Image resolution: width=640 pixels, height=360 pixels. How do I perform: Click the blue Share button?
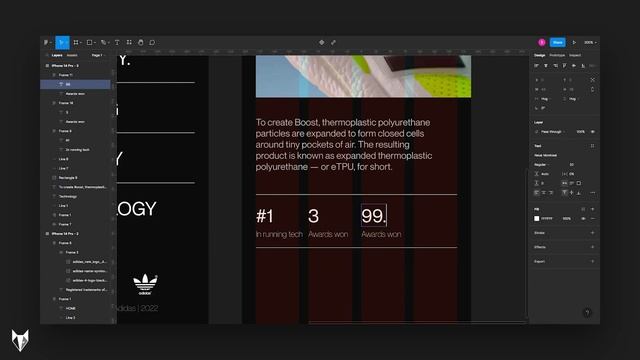tap(558, 42)
